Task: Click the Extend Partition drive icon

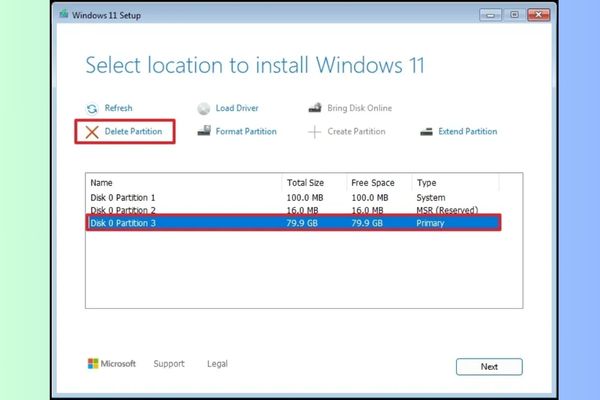Action: coord(426,132)
